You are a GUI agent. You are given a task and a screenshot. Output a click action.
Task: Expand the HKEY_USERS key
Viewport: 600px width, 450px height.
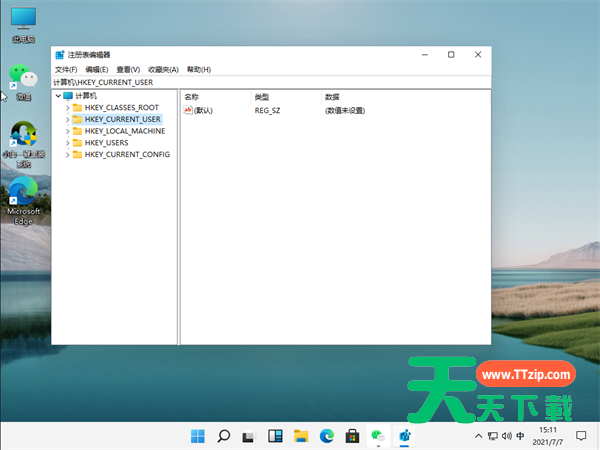point(67,143)
